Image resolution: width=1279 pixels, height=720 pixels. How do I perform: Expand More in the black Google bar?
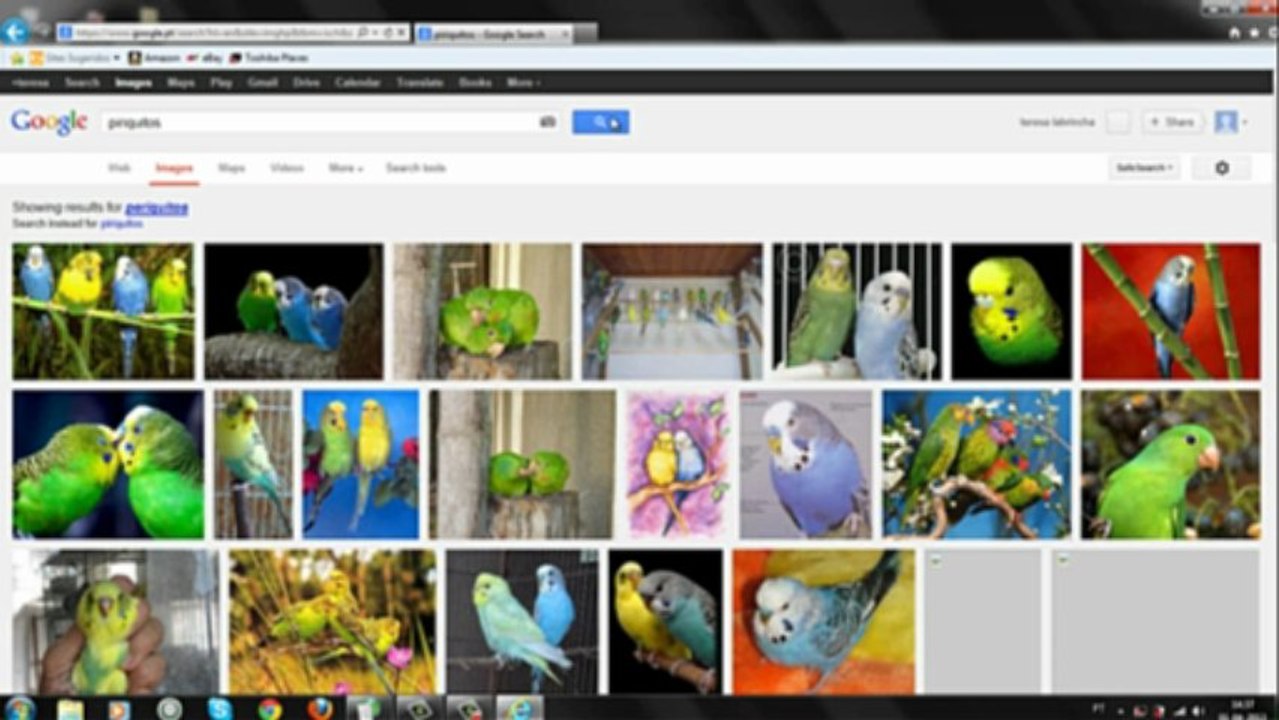pos(523,82)
